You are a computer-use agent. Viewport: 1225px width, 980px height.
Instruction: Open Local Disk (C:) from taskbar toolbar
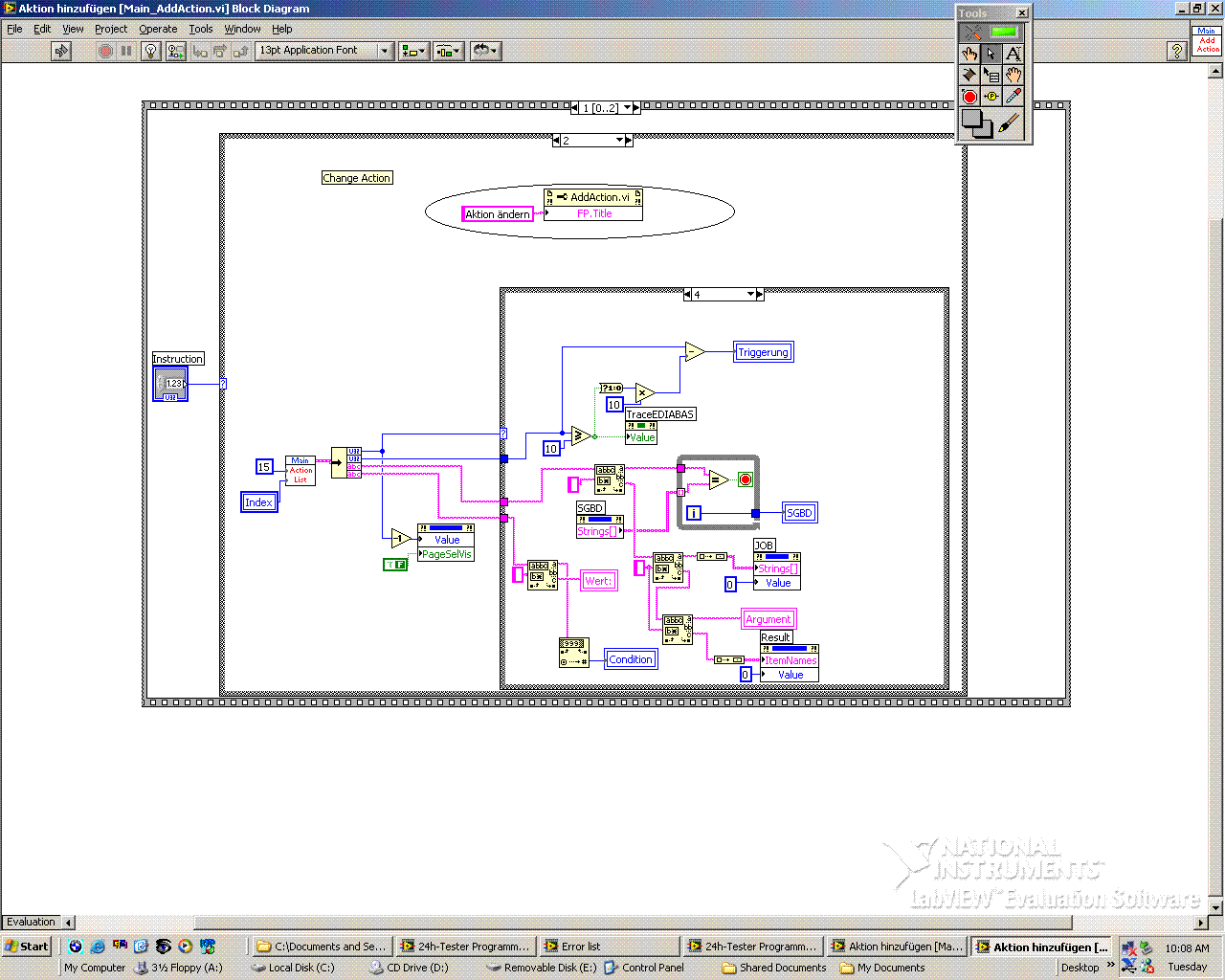[x=293, y=968]
